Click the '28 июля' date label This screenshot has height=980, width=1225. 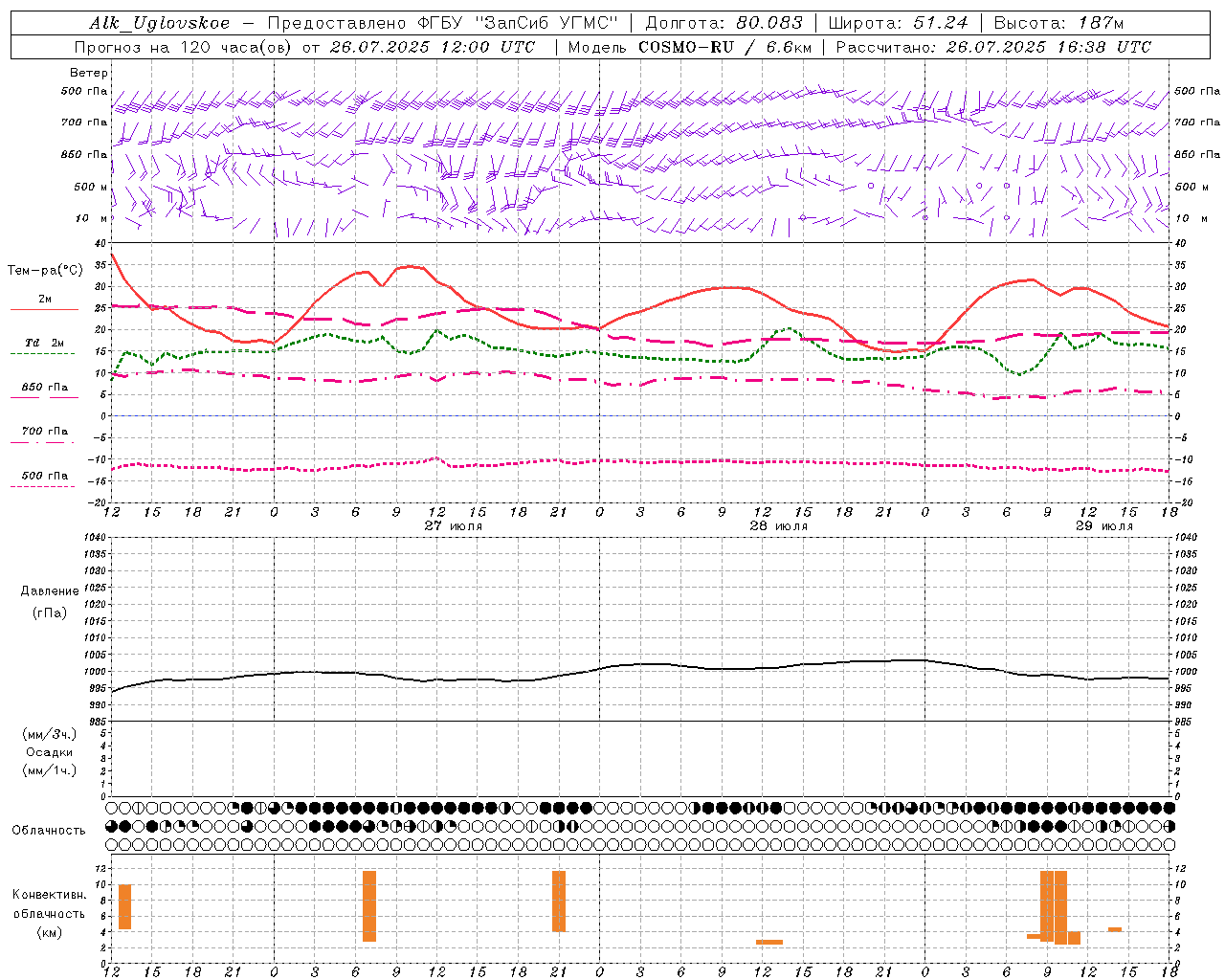(778, 526)
